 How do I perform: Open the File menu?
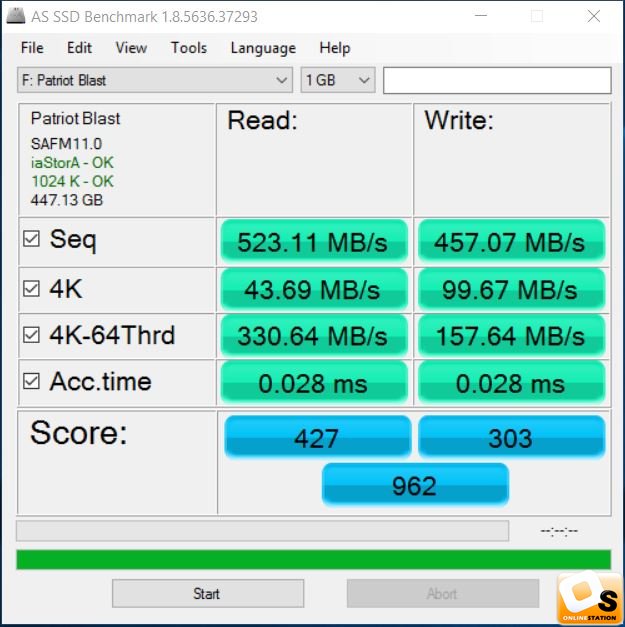pyautogui.click(x=32, y=48)
